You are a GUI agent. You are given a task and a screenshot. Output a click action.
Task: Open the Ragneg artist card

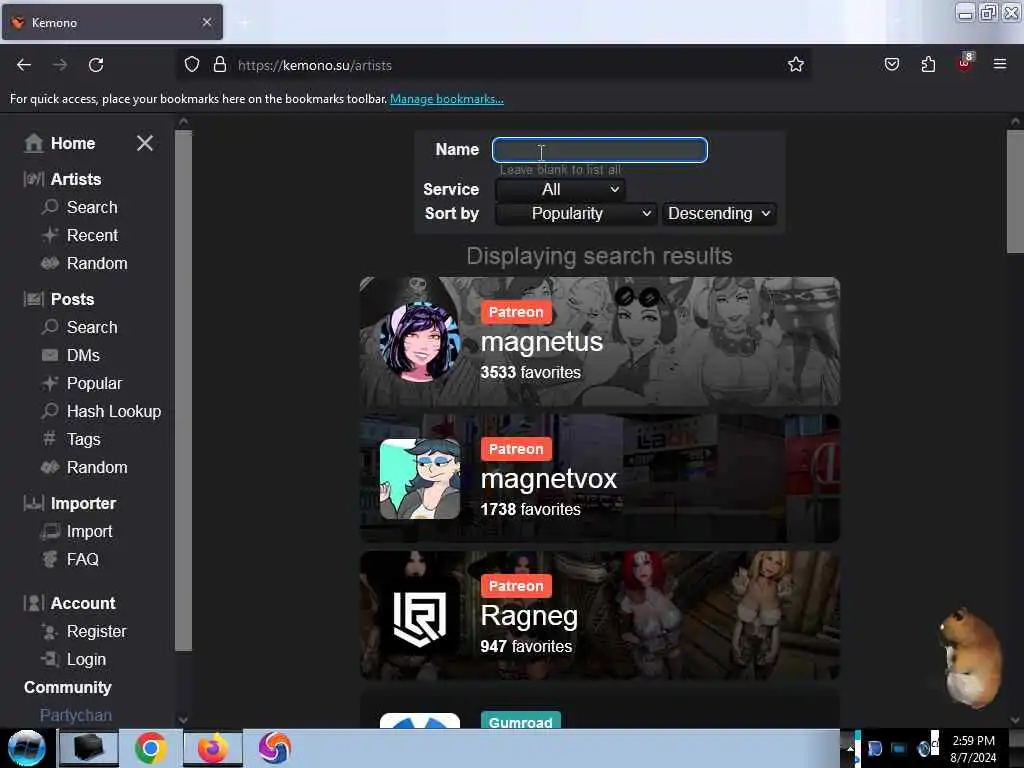click(x=600, y=615)
